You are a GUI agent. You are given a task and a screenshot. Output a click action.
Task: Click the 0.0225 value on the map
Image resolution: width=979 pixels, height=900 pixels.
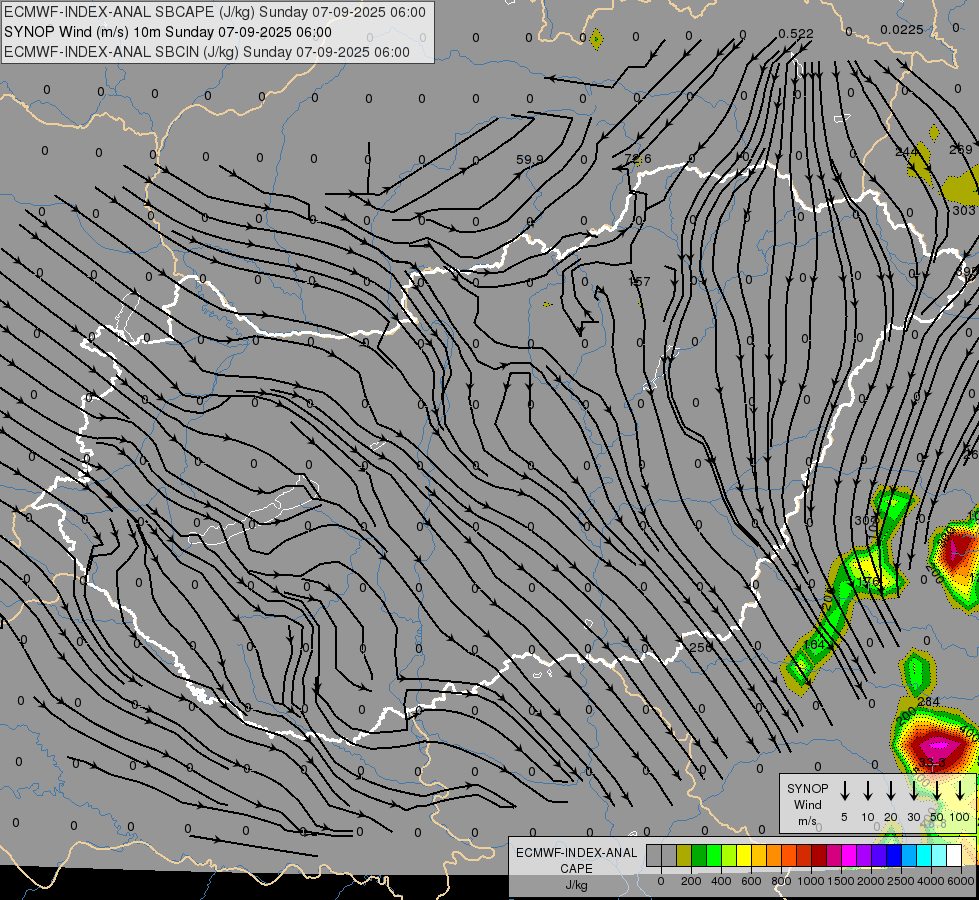pos(902,29)
